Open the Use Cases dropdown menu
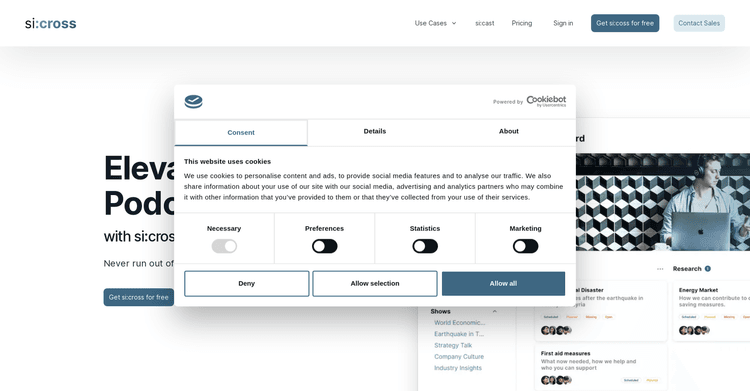The image size is (750, 391). (435, 23)
